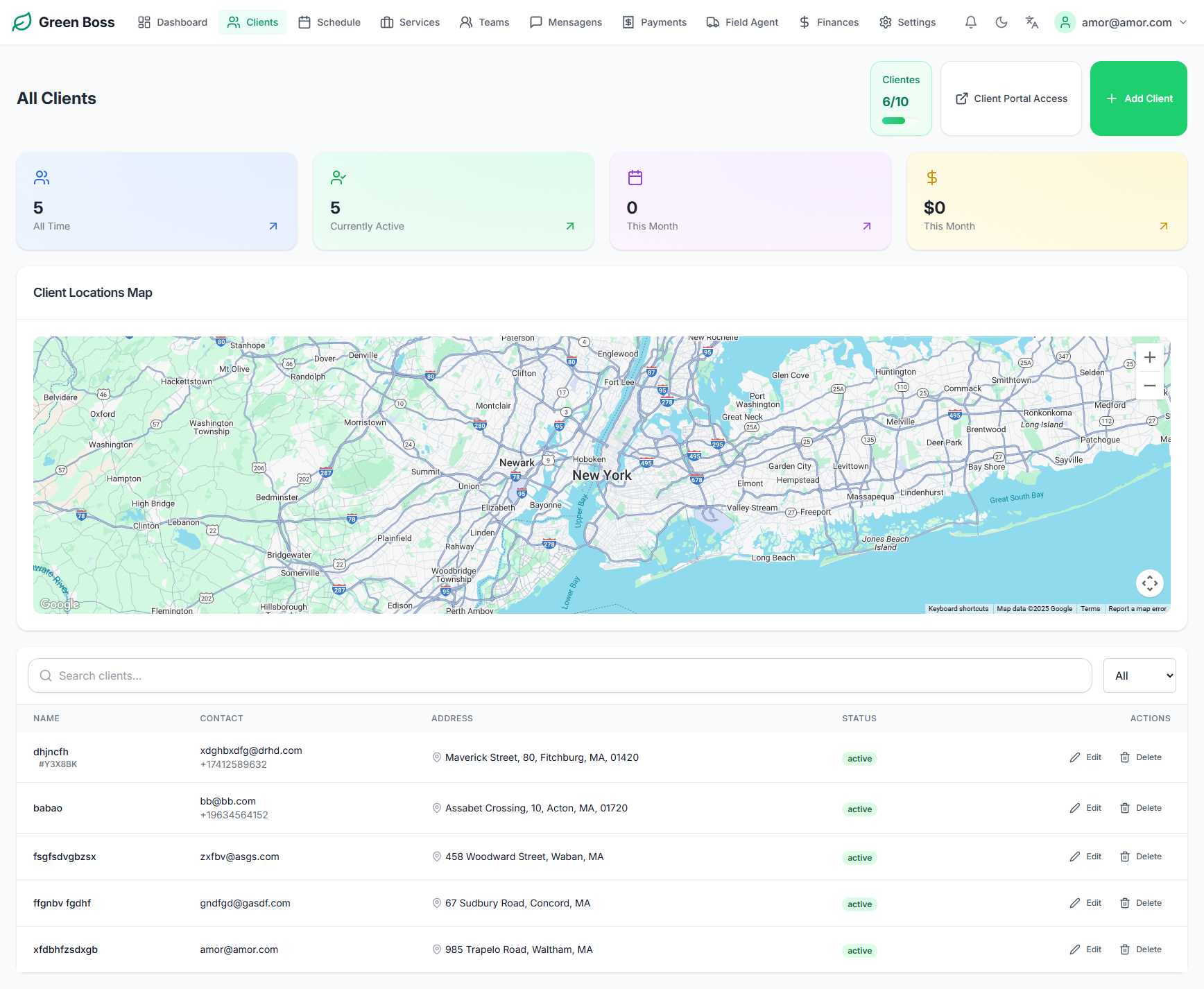Click the Currently Active user-check icon

(338, 178)
